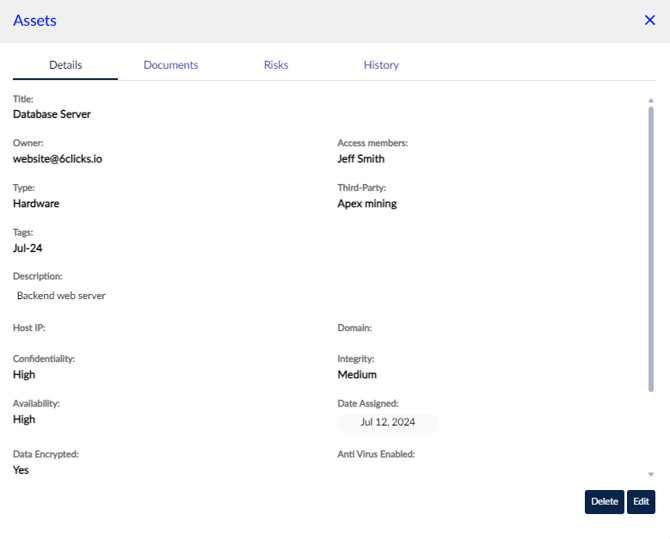
Task: Select the Jul-24 tag
Action: [x=27, y=248]
